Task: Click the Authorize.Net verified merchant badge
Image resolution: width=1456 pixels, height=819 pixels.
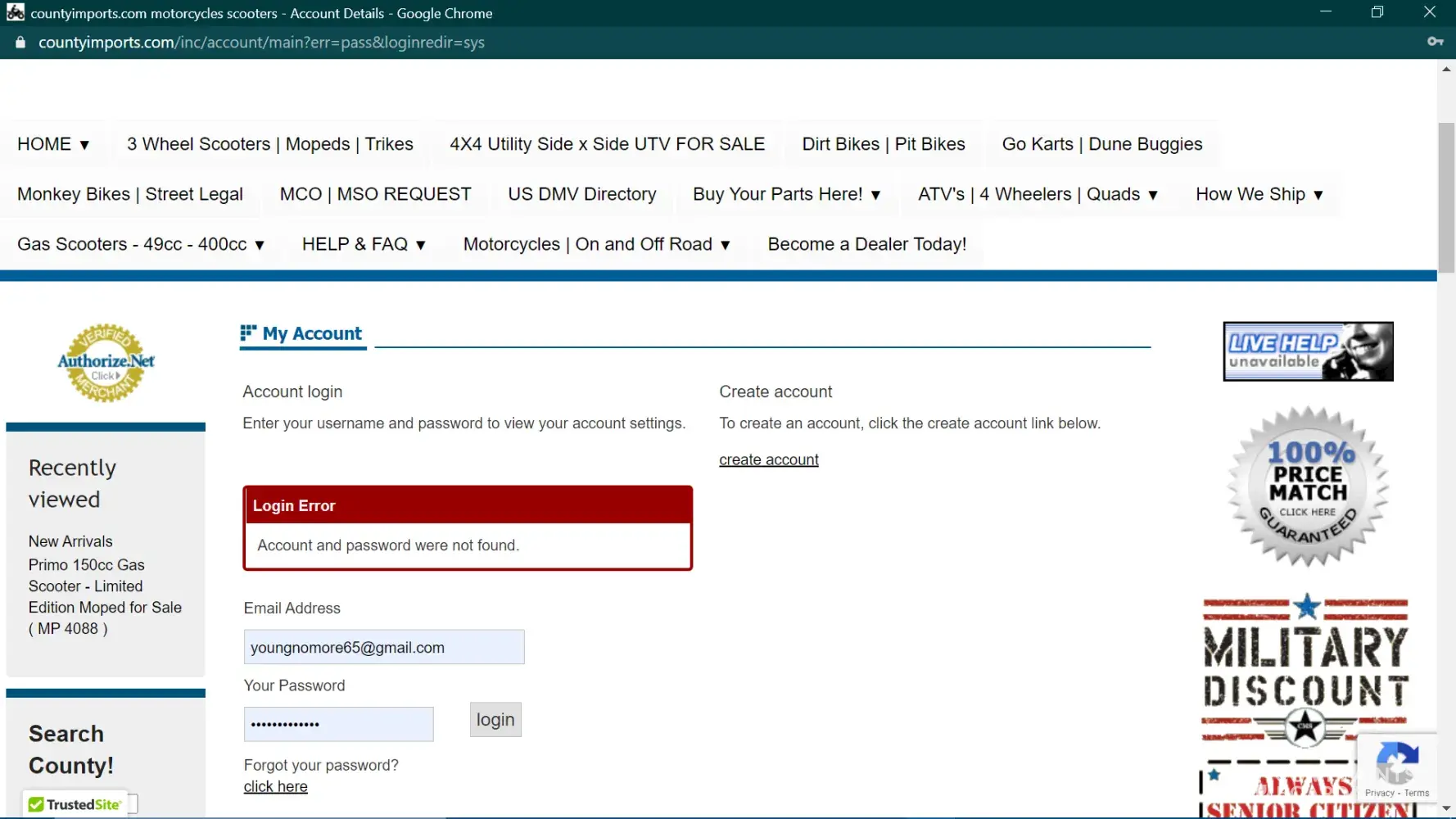Action: [106, 362]
